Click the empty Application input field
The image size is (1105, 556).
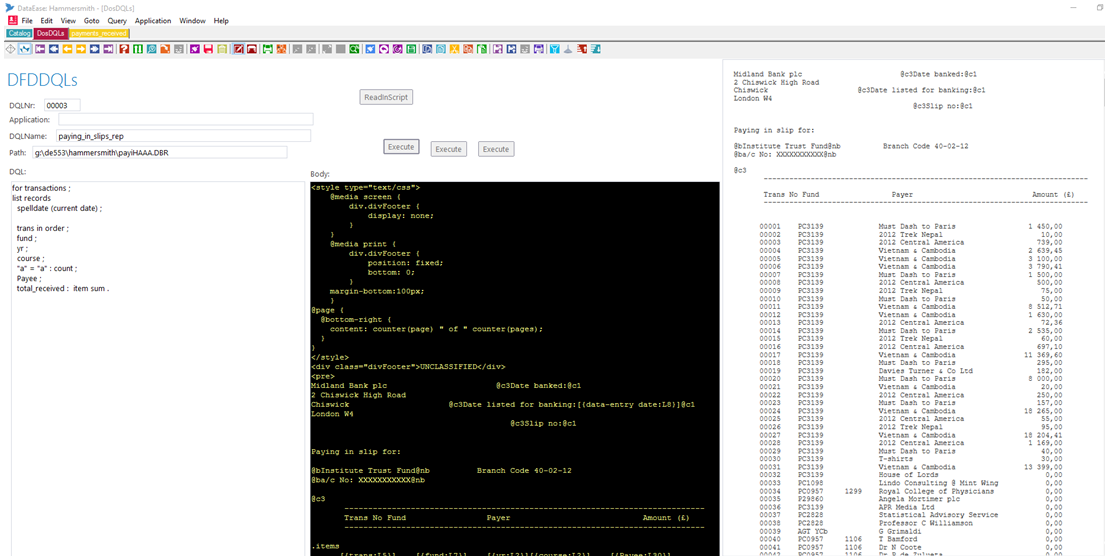(185, 120)
